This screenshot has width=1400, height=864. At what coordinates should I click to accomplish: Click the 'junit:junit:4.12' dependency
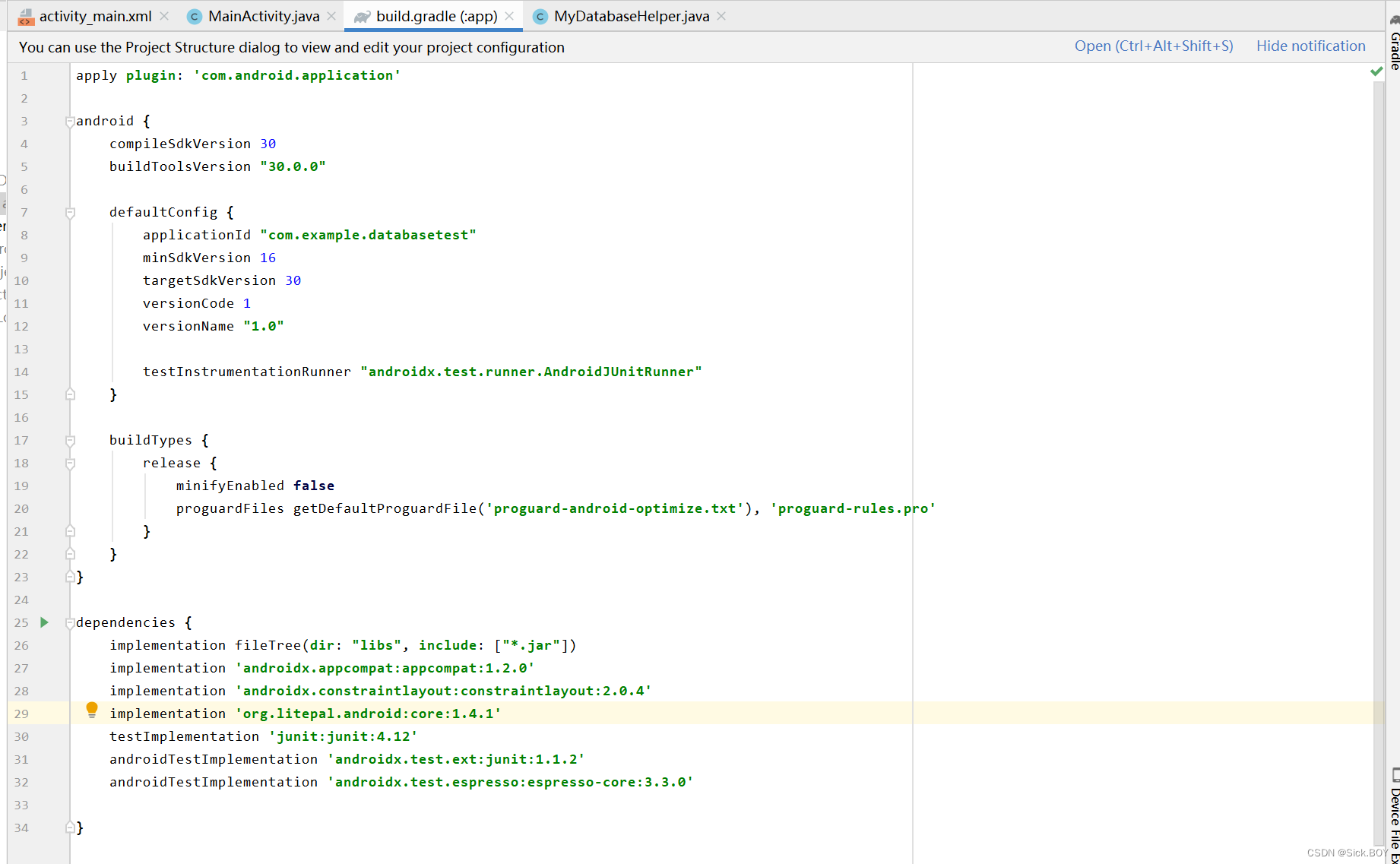(x=343, y=736)
